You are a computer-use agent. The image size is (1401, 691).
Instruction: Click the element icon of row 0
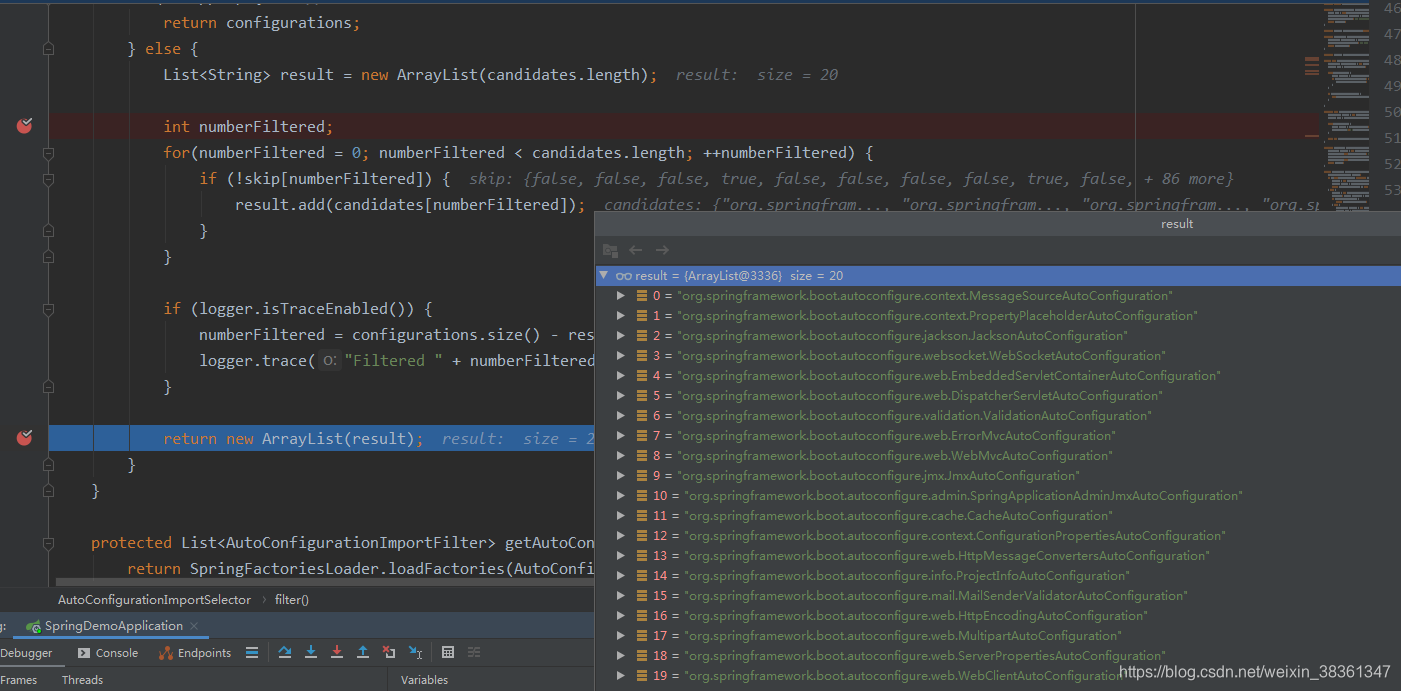[641, 295]
